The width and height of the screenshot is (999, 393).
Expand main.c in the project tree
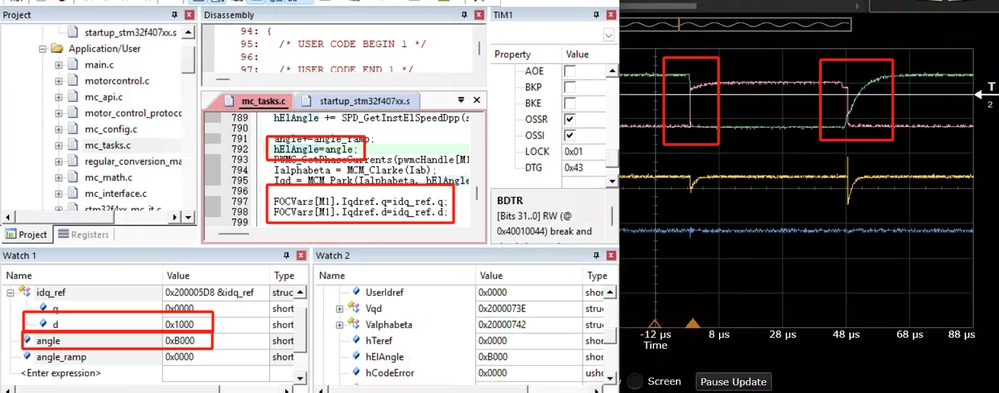coord(59,65)
